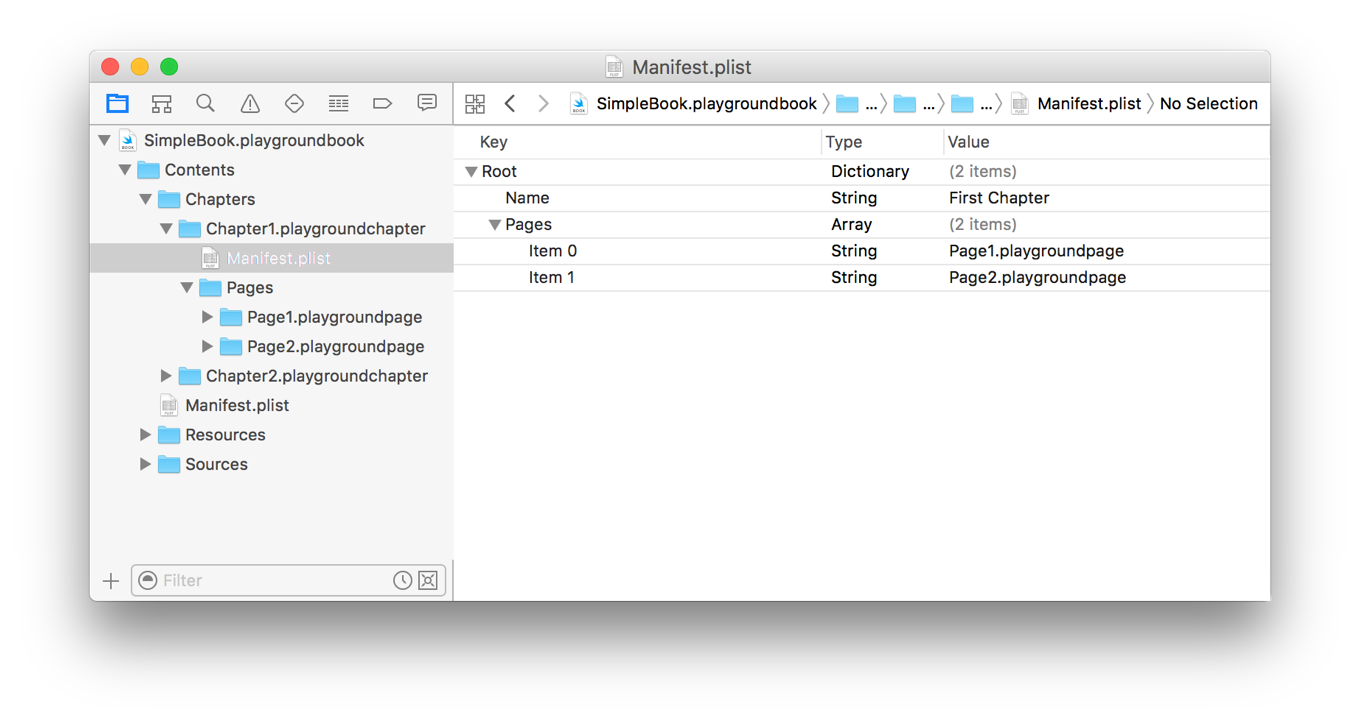The height and width of the screenshot is (722, 1360).
Task: Collapse the Chapters folder disclosure triangle
Action: tap(145, 199)
